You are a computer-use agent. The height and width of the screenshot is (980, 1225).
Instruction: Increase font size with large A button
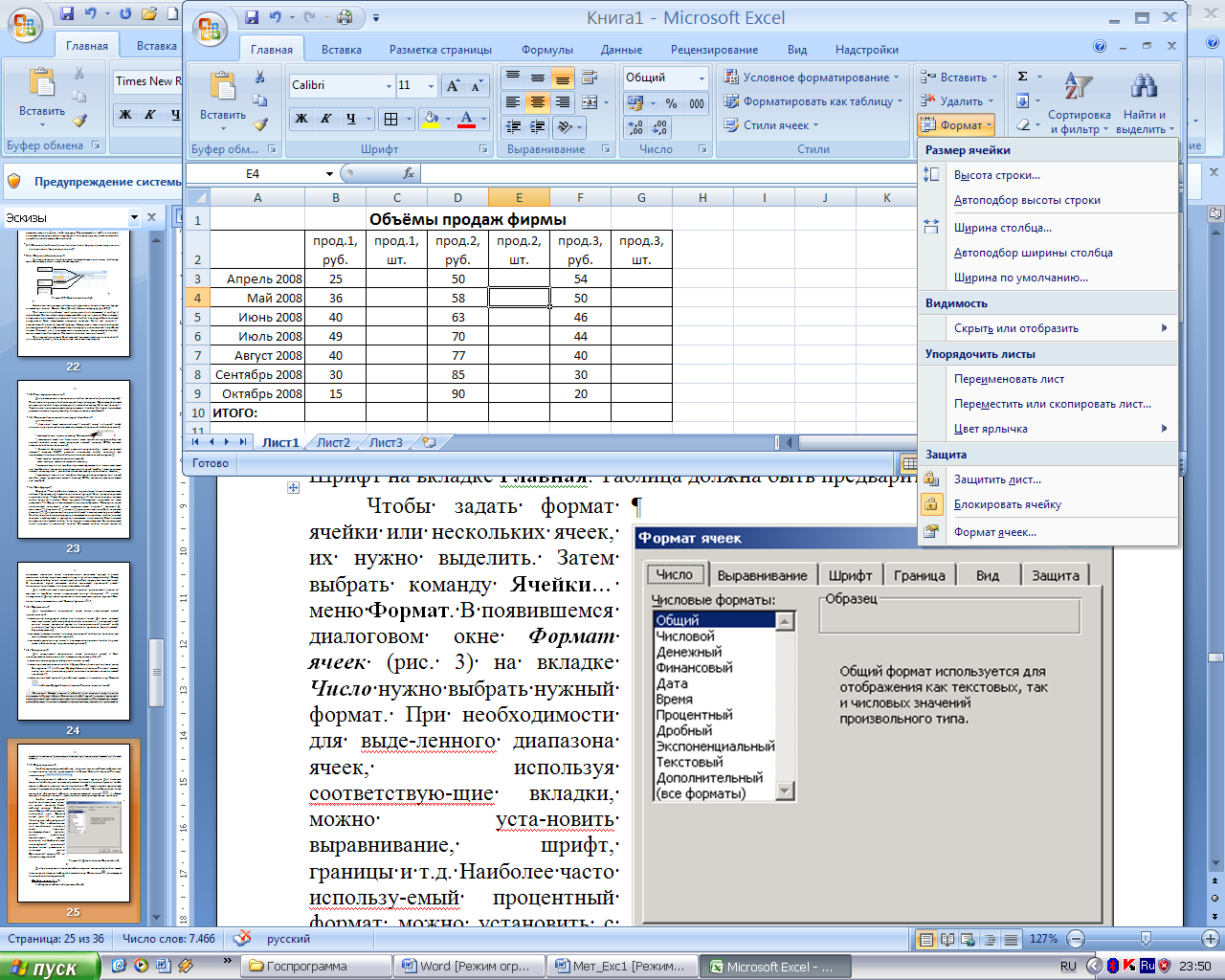tap(453, 85)
